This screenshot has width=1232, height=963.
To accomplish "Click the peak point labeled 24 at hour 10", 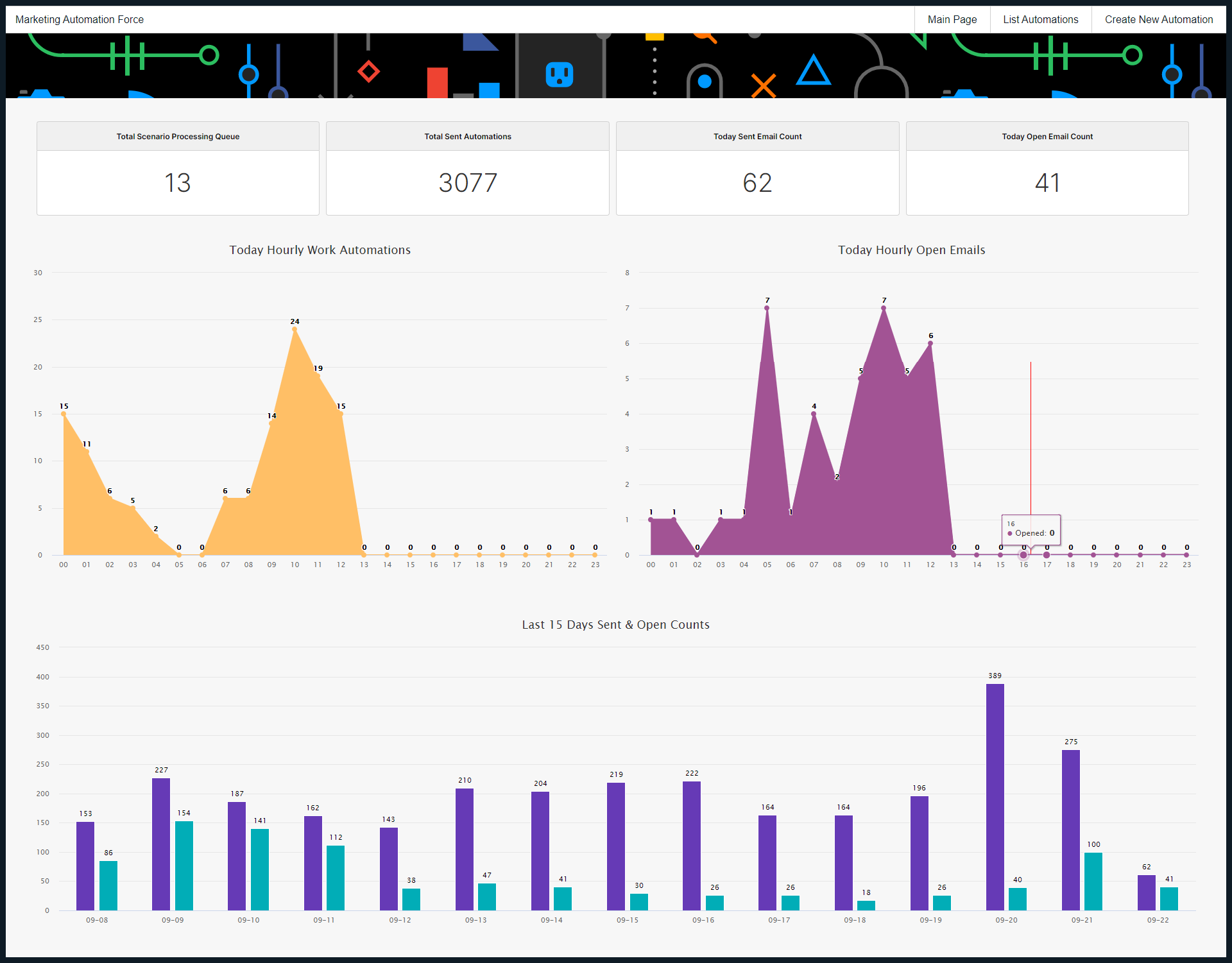I will (295, 329).
